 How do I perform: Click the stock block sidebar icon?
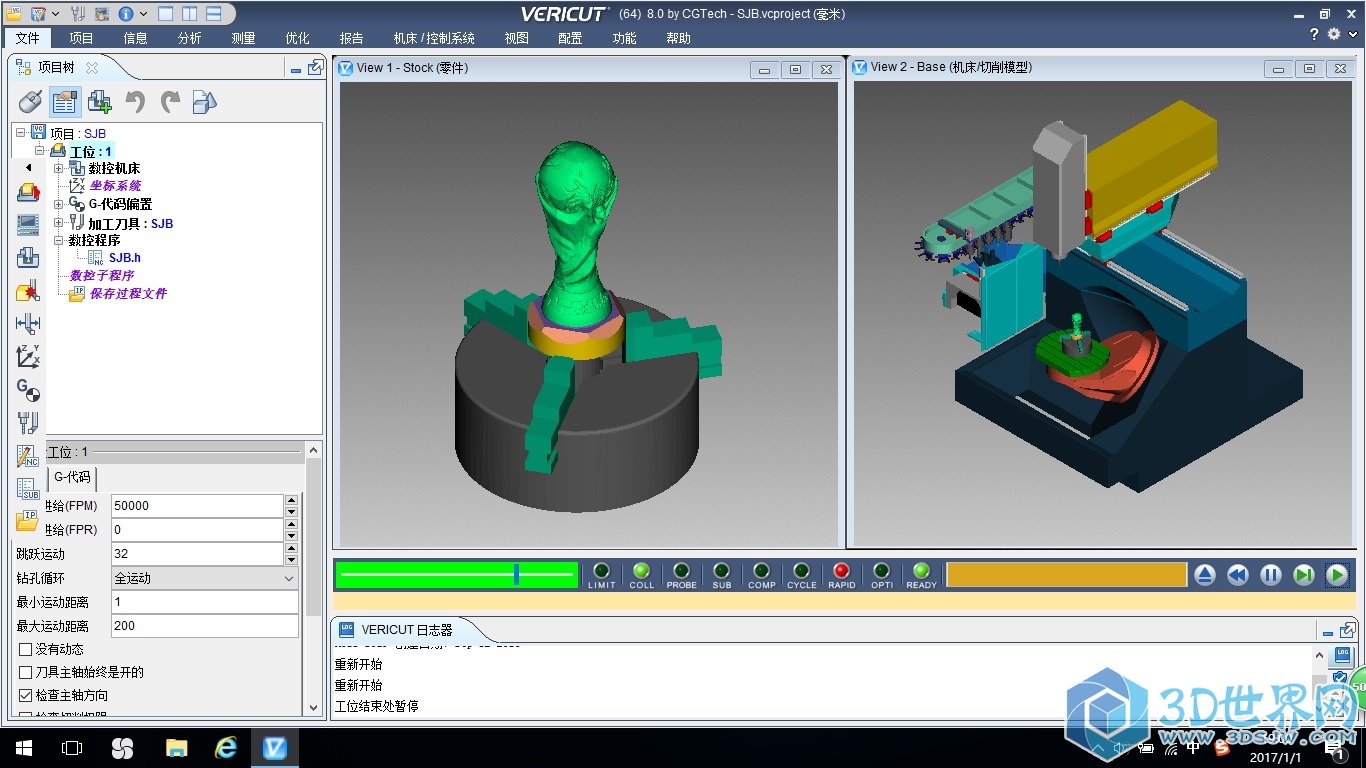click(x=28, y=193)
